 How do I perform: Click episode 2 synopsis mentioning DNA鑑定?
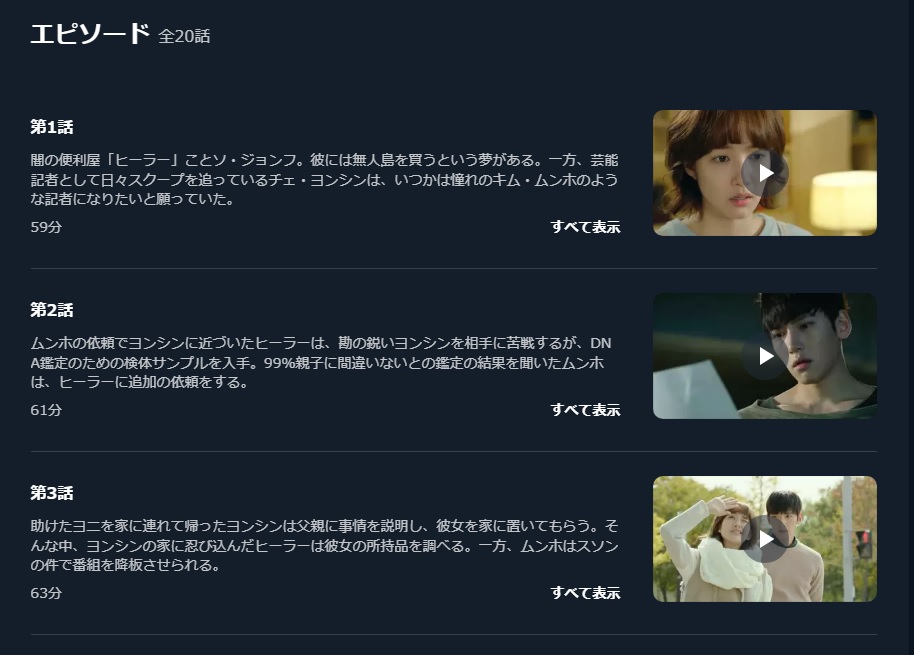[321, 362]
